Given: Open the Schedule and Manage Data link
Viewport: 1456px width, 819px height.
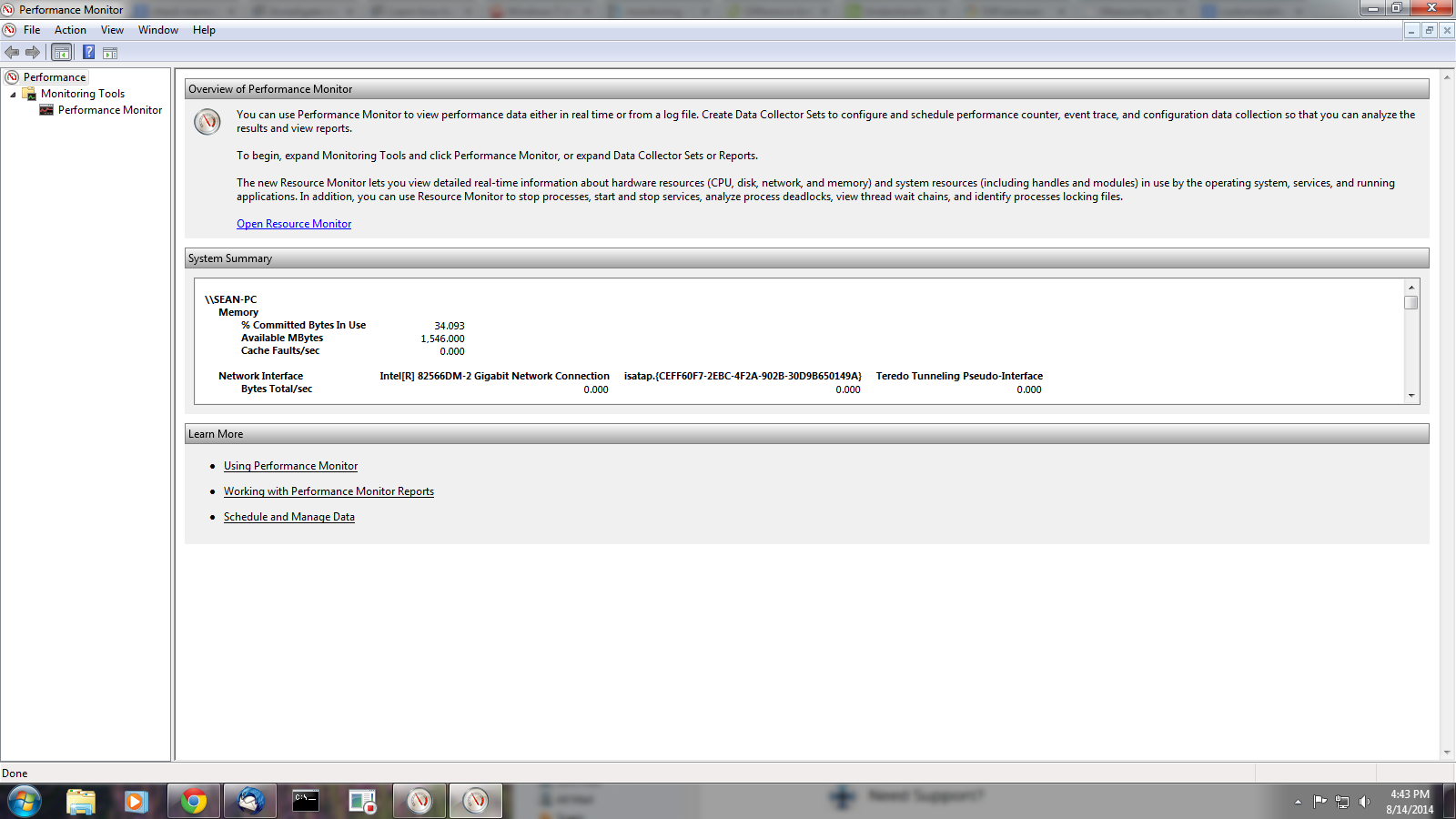Looking at the screenshot, I should coord(289,517).
